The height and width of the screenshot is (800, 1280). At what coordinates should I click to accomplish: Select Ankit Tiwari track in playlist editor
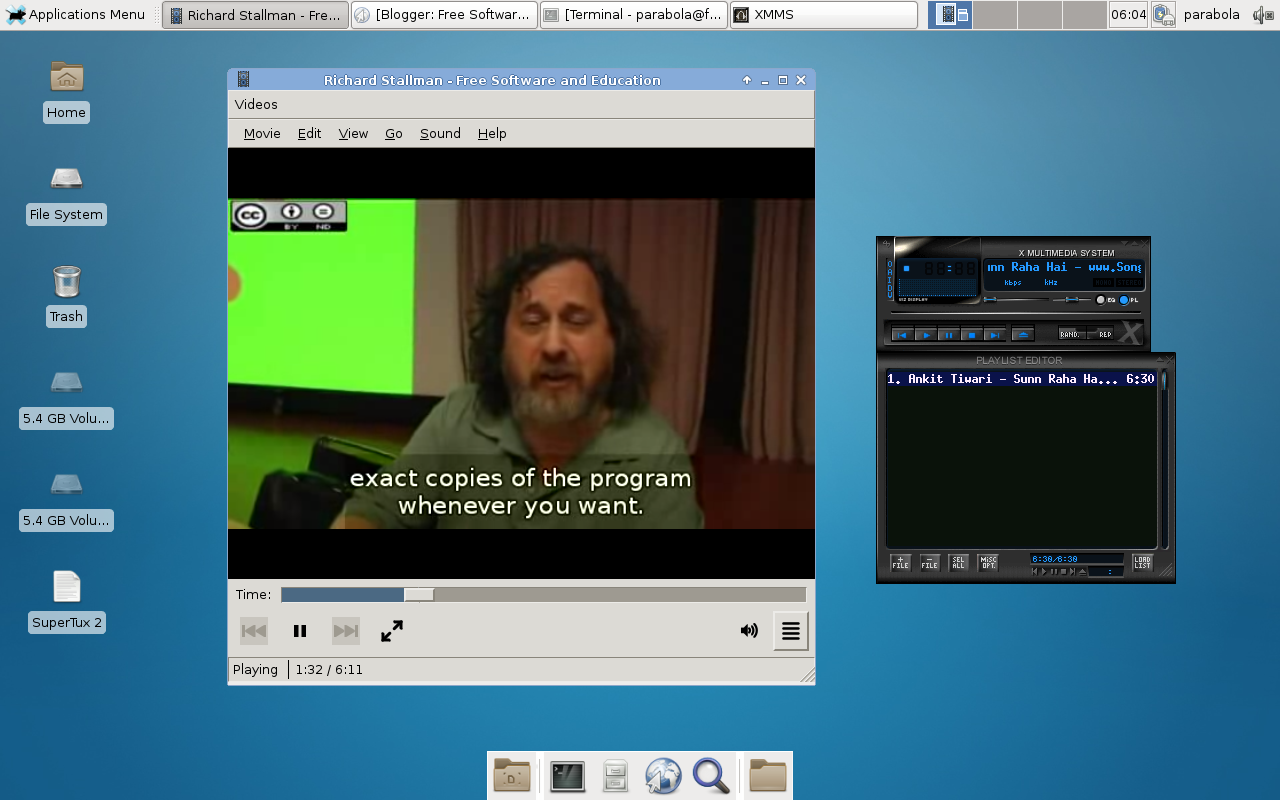point(1021,379)
